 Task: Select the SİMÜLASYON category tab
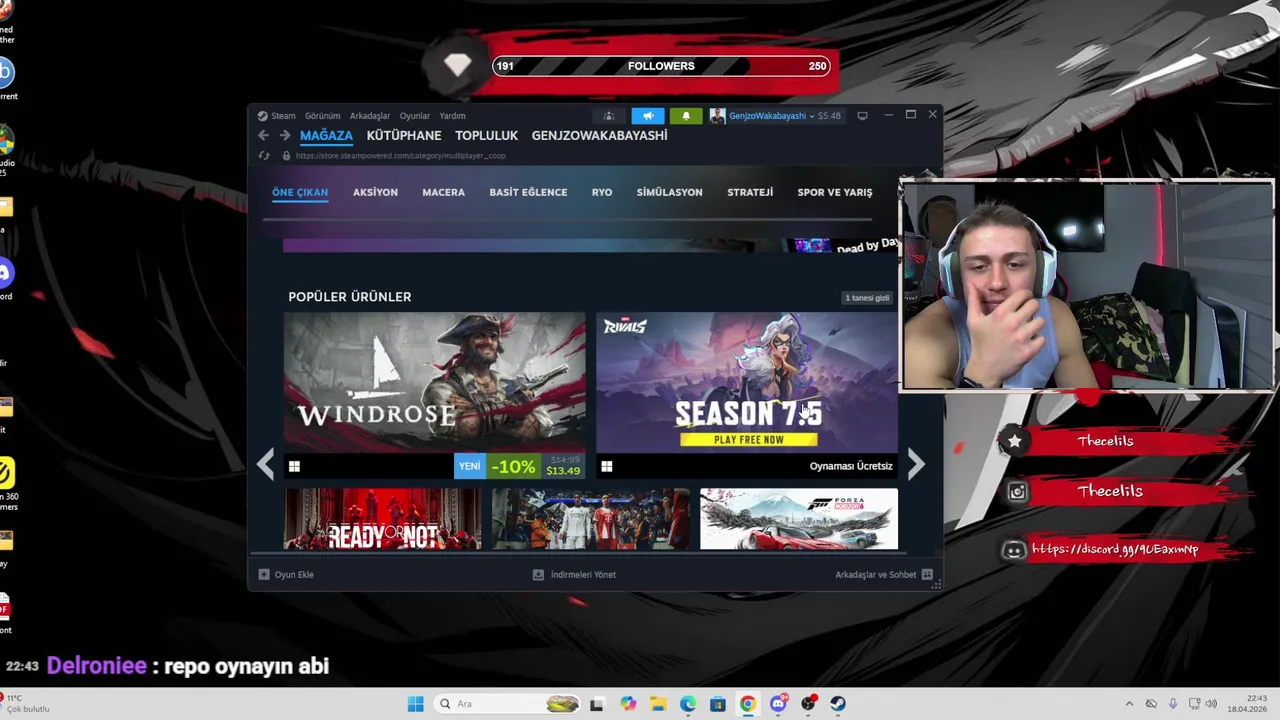[x=669, y=192]
